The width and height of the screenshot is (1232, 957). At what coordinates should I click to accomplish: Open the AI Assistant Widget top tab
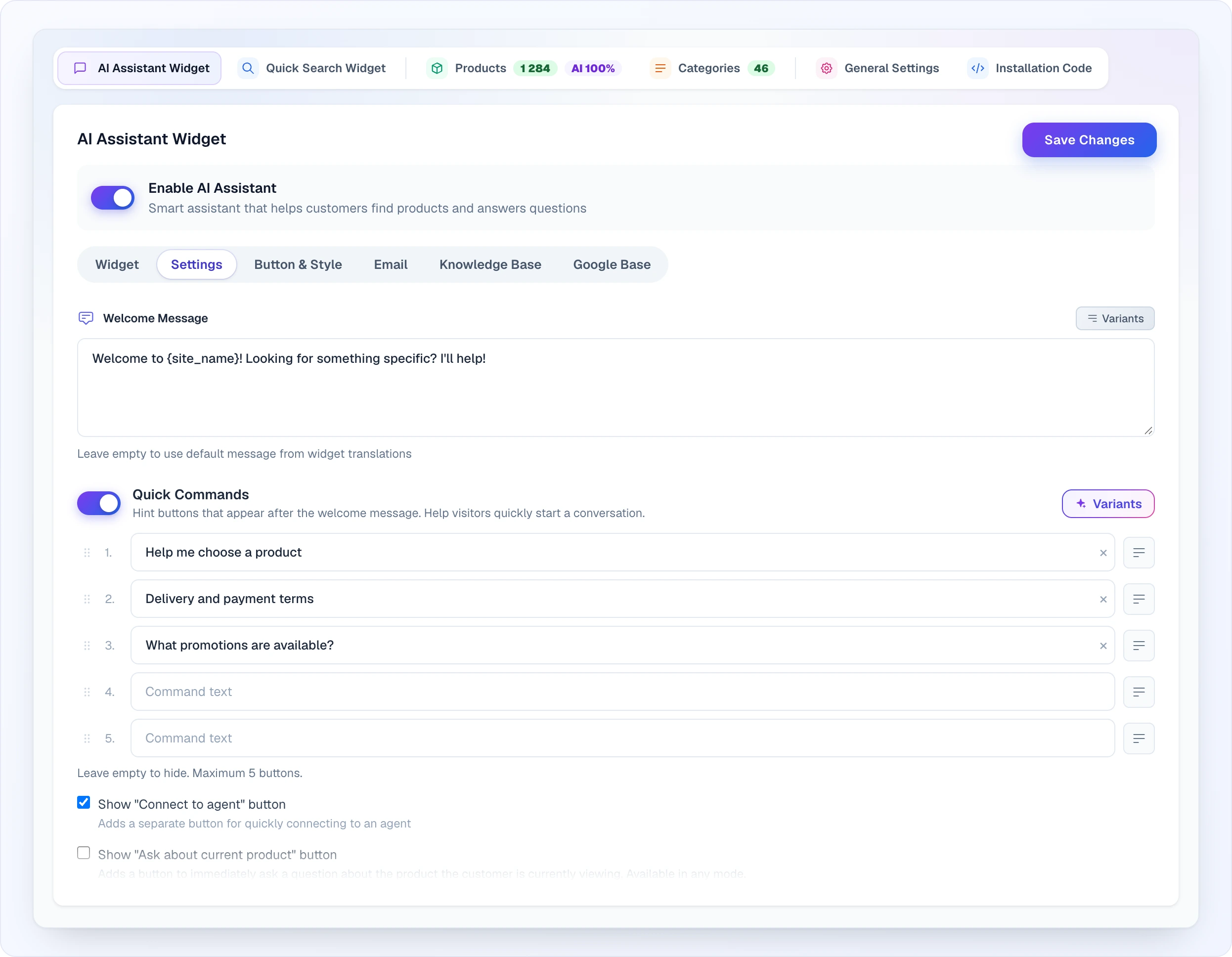(139, 68)
